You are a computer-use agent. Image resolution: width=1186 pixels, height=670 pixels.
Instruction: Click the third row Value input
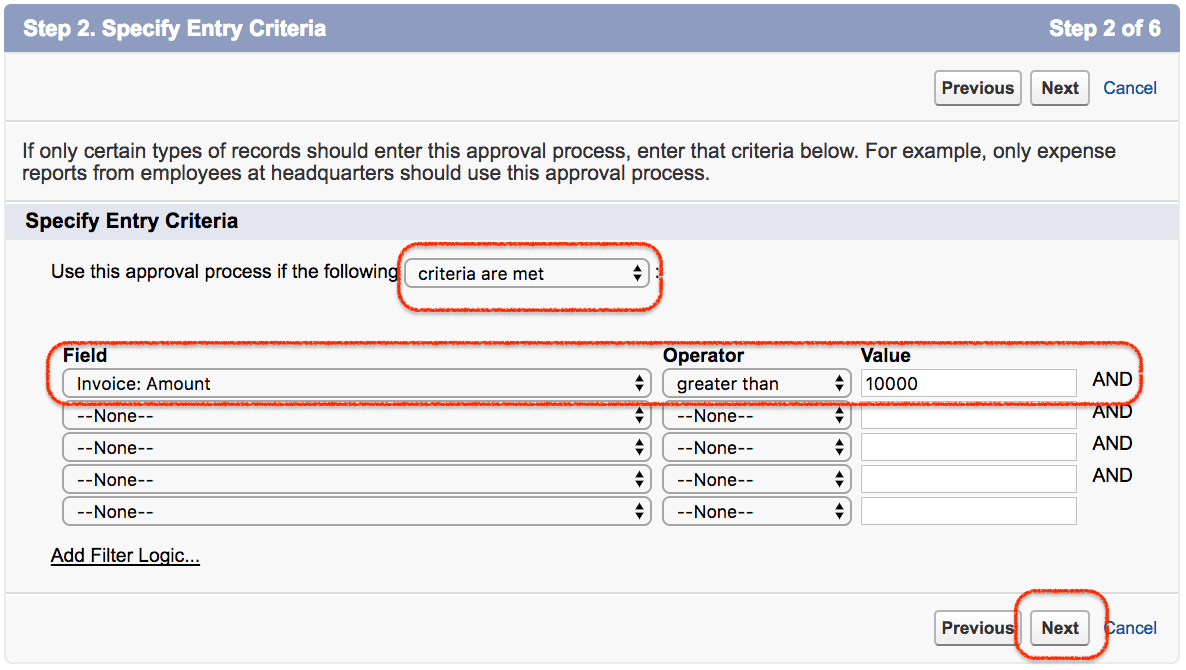pyautogui.click(x=968, y=448)
